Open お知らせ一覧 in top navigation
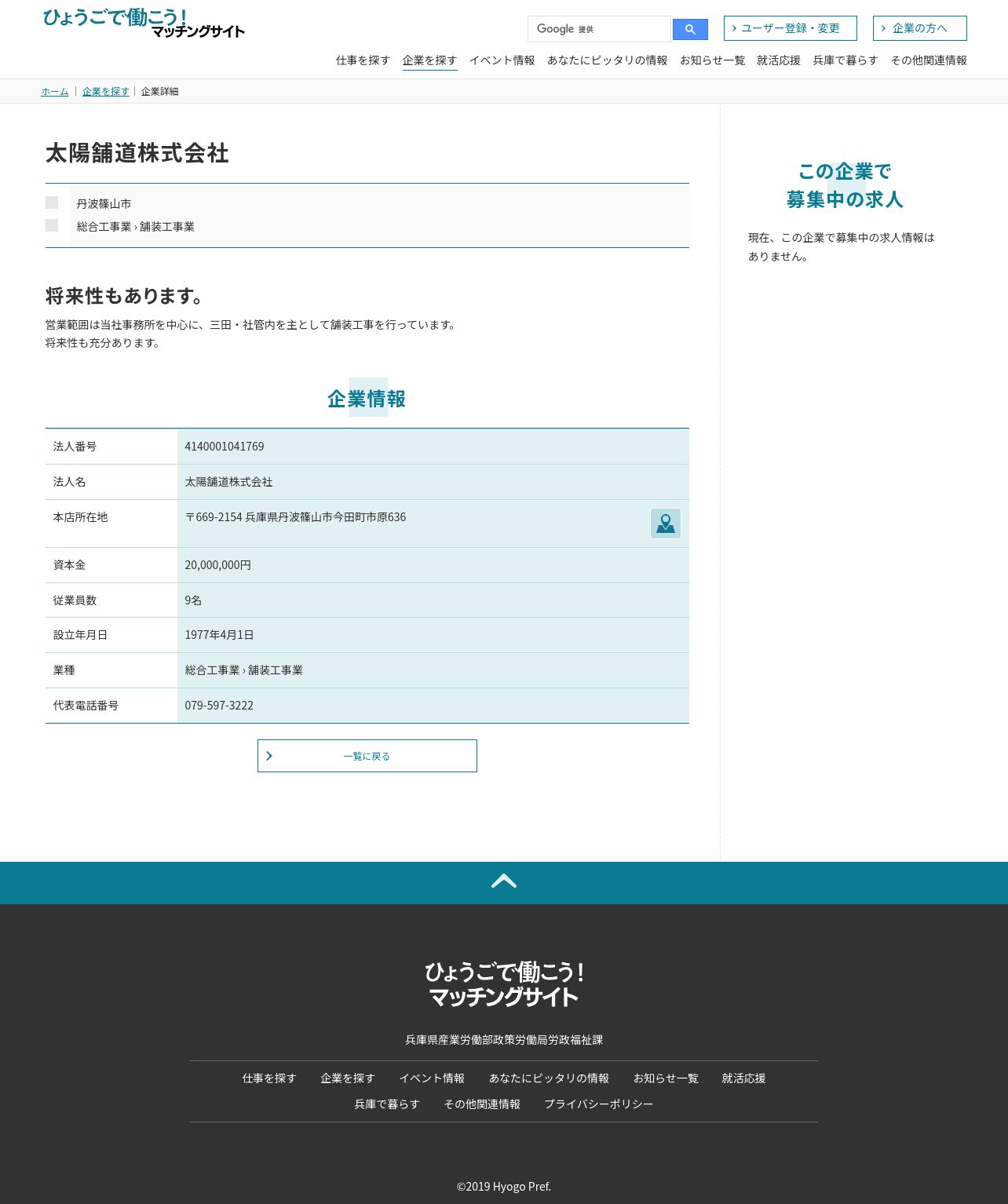Screen dimensions: 1008x1204 712,60
